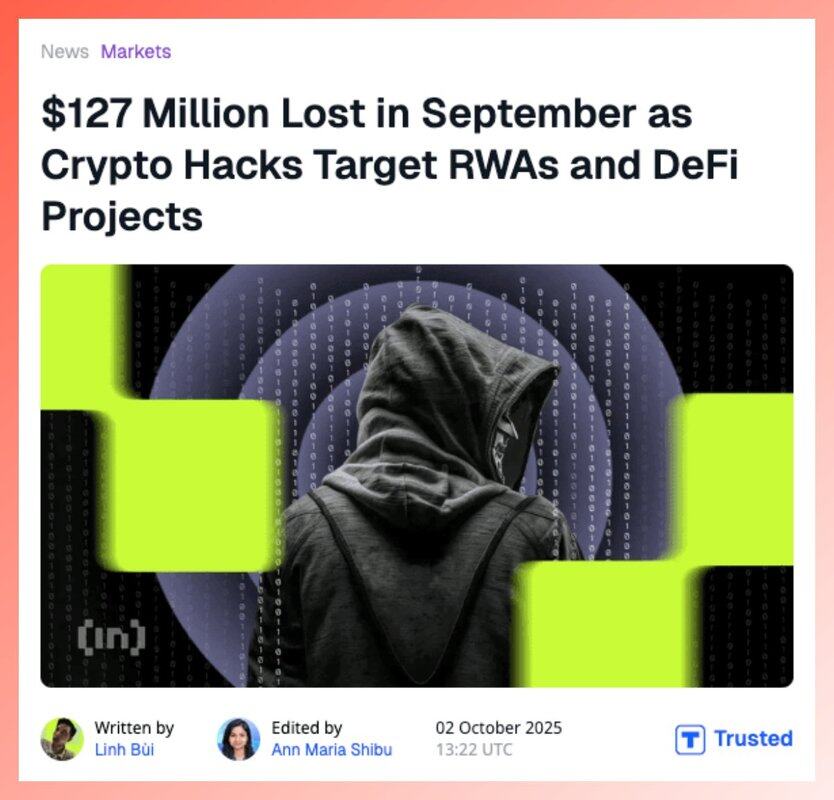This screenshot has width=834, height=800.
Task: Open Ann Maria Shibu editor profile
Action: (x=332, y=749)
